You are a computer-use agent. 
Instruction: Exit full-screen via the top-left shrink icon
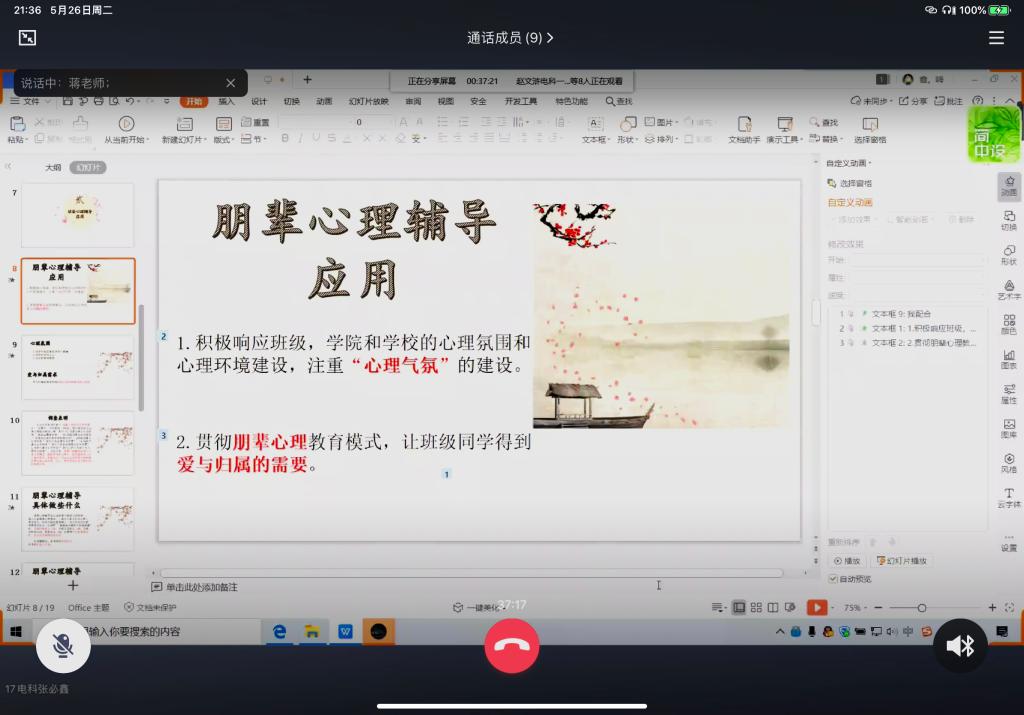point(27,38)
